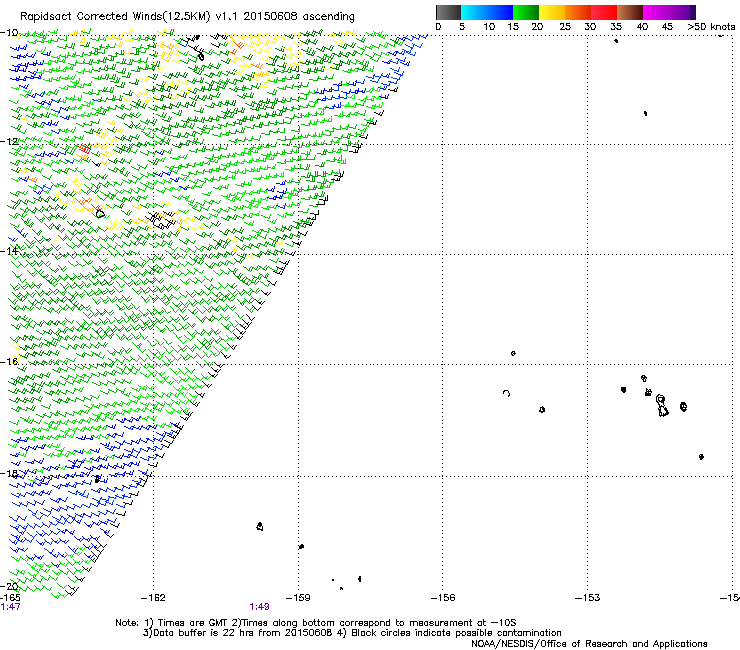Click the '-18' latitude axis label

9,473
